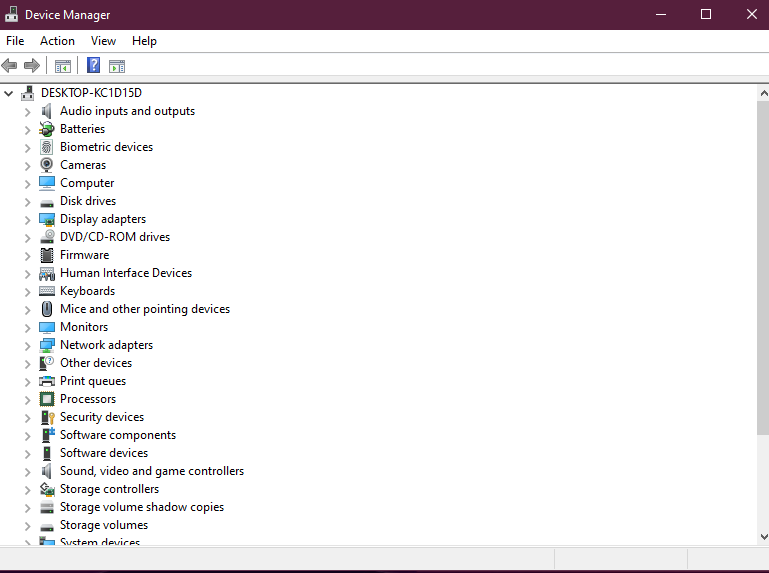Select the DVD/CD-ROM drives label

click(x=115, y=237)
